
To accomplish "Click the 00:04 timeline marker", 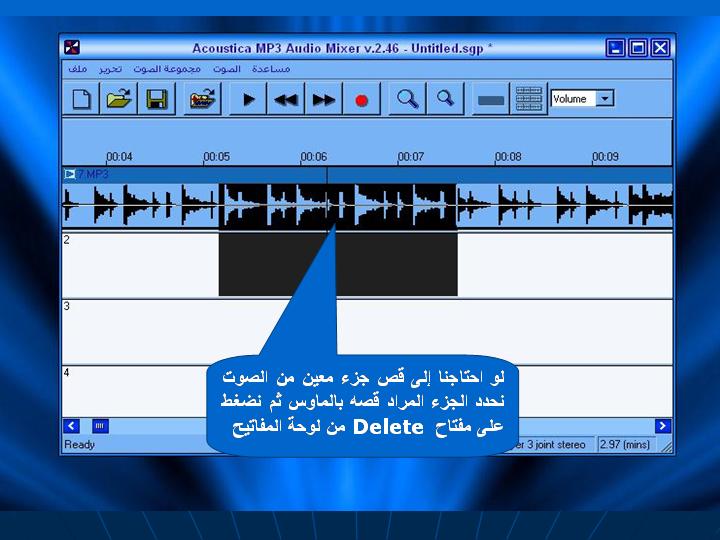I will [x=119, y=157].
